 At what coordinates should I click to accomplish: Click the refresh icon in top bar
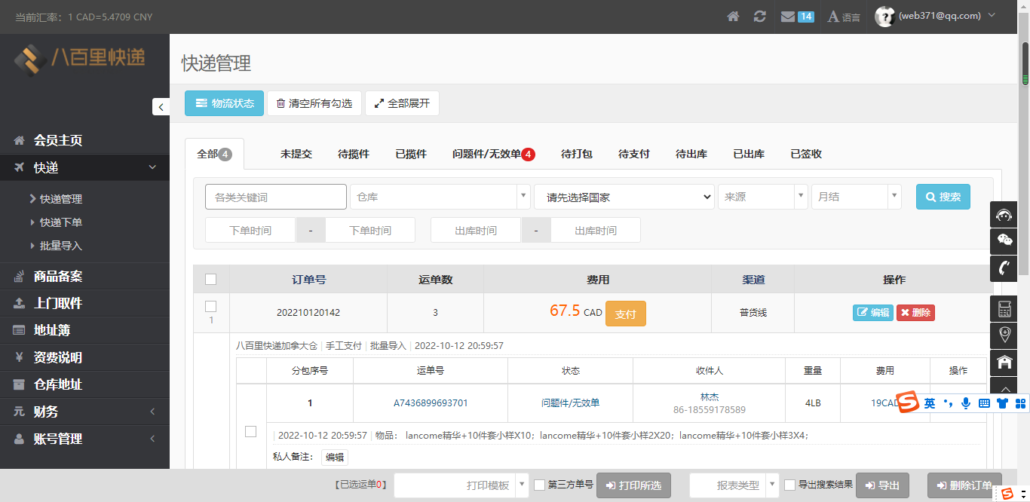coord(760,16)
